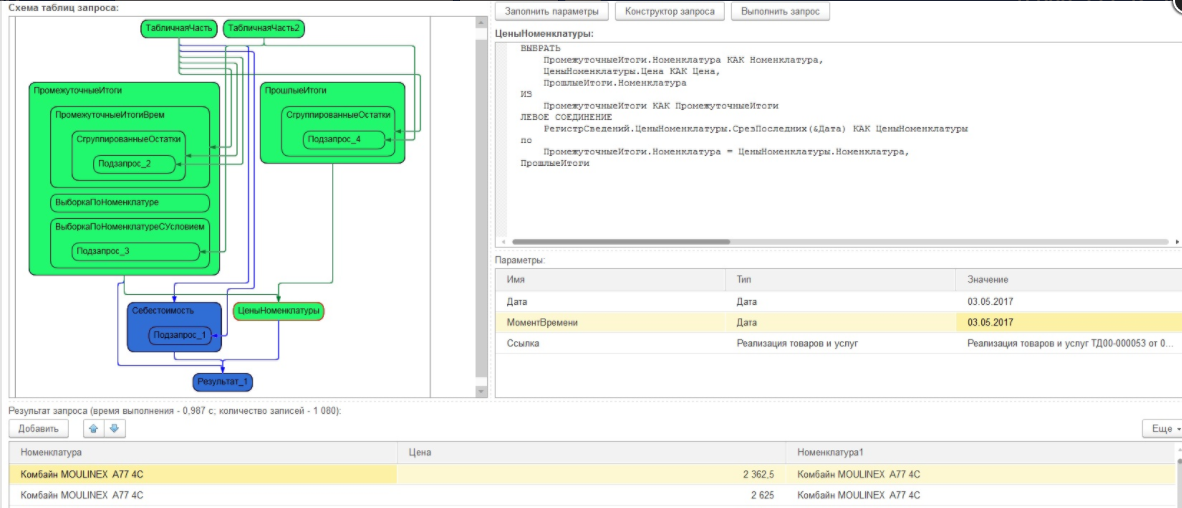Run query with Выполнить запрос button

pos(779,11)
